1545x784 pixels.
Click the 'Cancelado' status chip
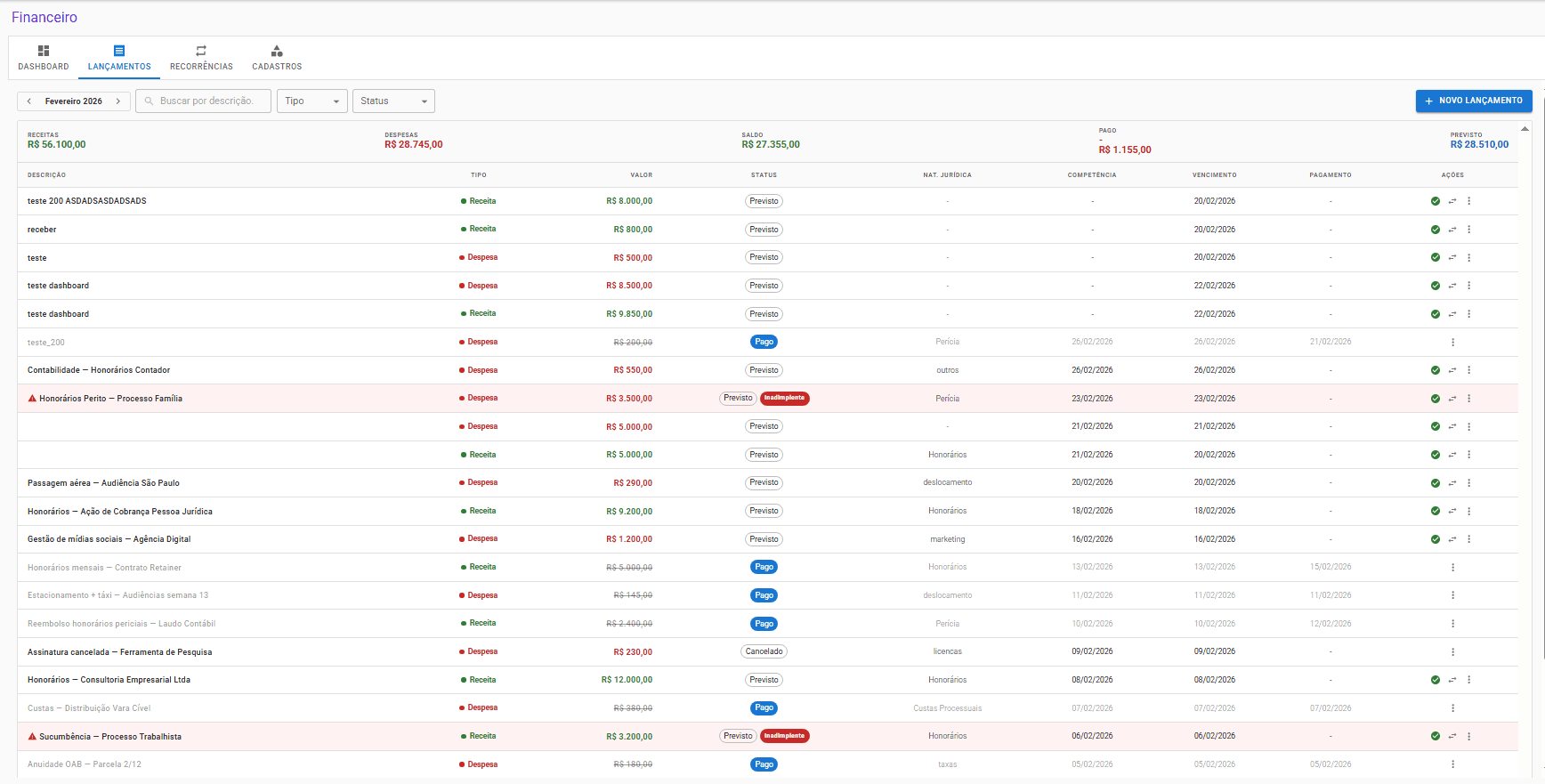tap(764, 651)
